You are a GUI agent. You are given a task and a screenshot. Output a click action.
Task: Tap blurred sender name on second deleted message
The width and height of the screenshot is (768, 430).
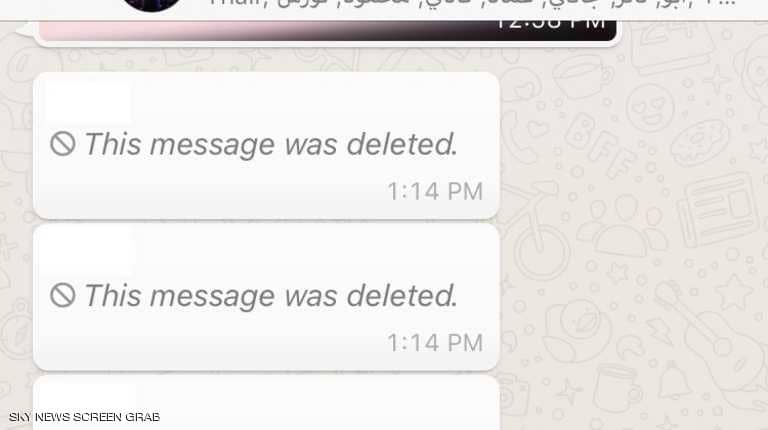click(x=91, y=251)
